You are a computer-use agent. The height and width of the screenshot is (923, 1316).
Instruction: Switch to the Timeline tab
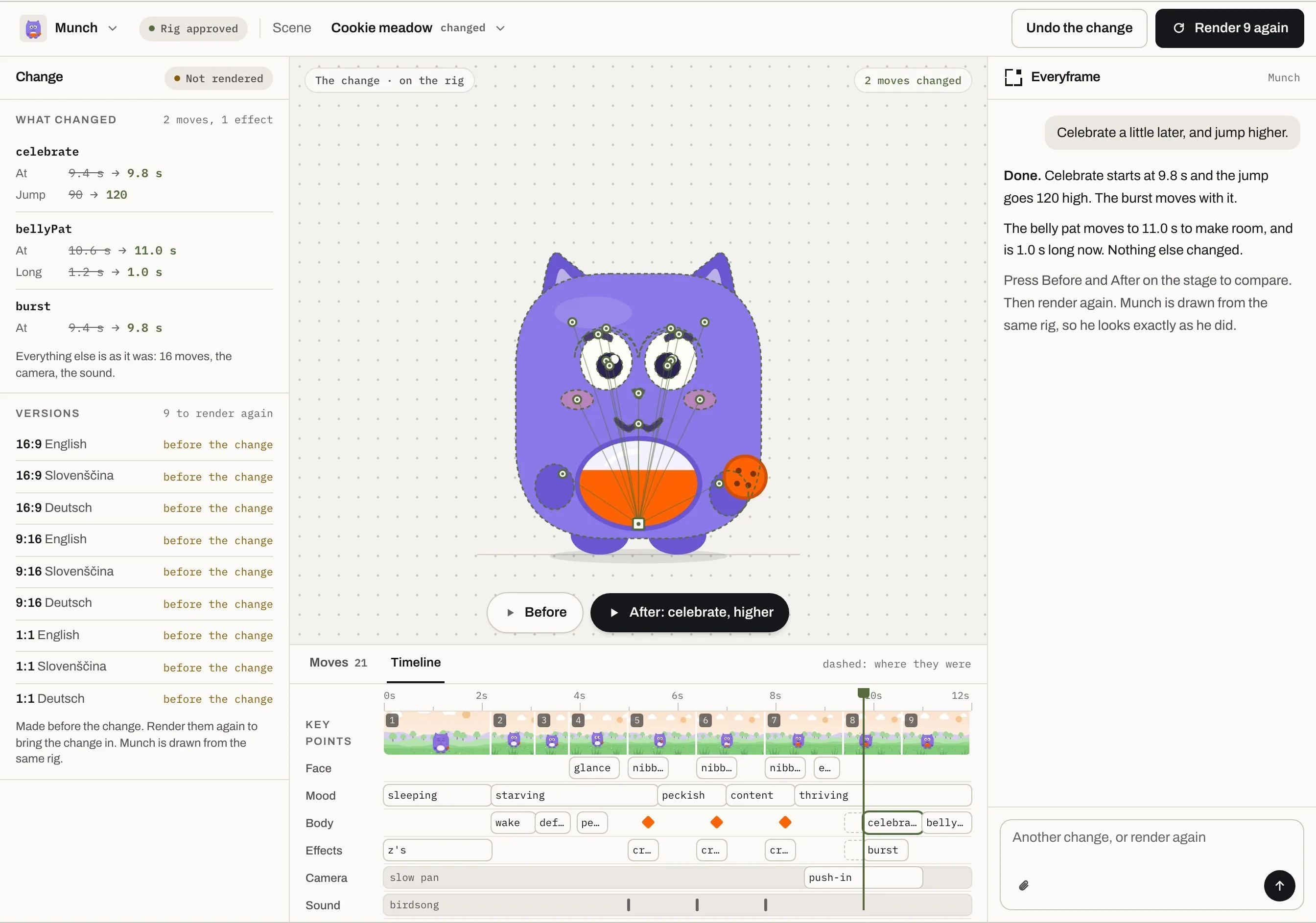[x=416, y=662]
